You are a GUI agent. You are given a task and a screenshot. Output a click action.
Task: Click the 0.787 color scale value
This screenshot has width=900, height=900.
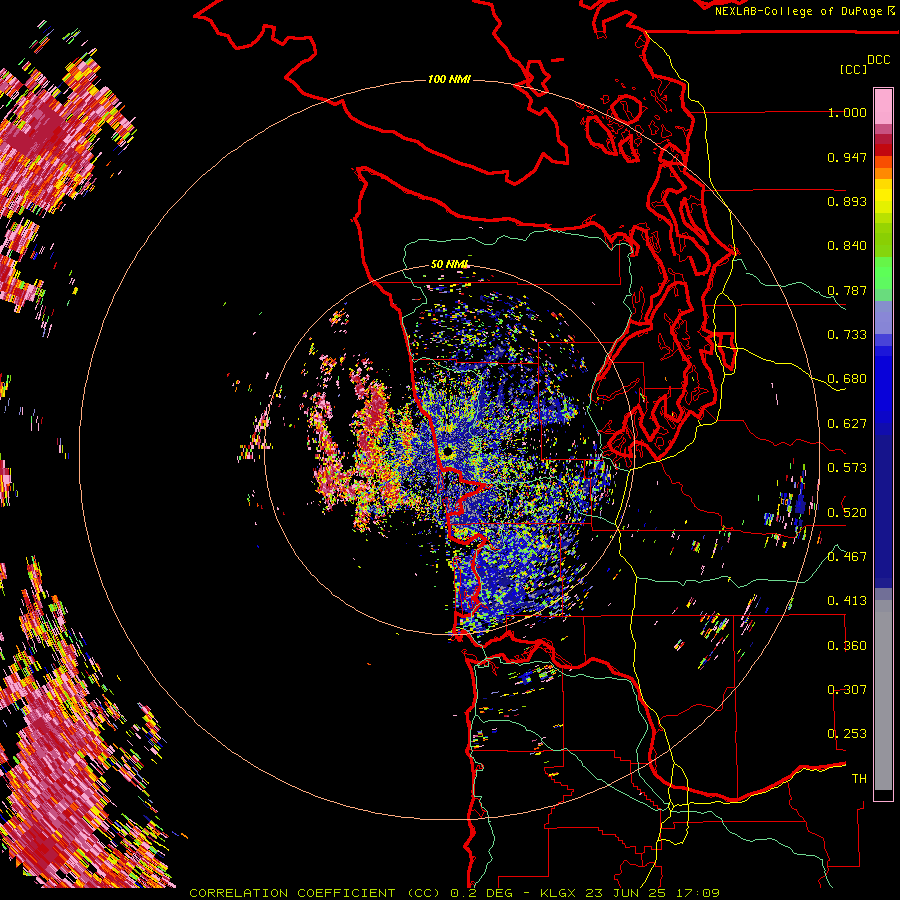tap(847, 290)
